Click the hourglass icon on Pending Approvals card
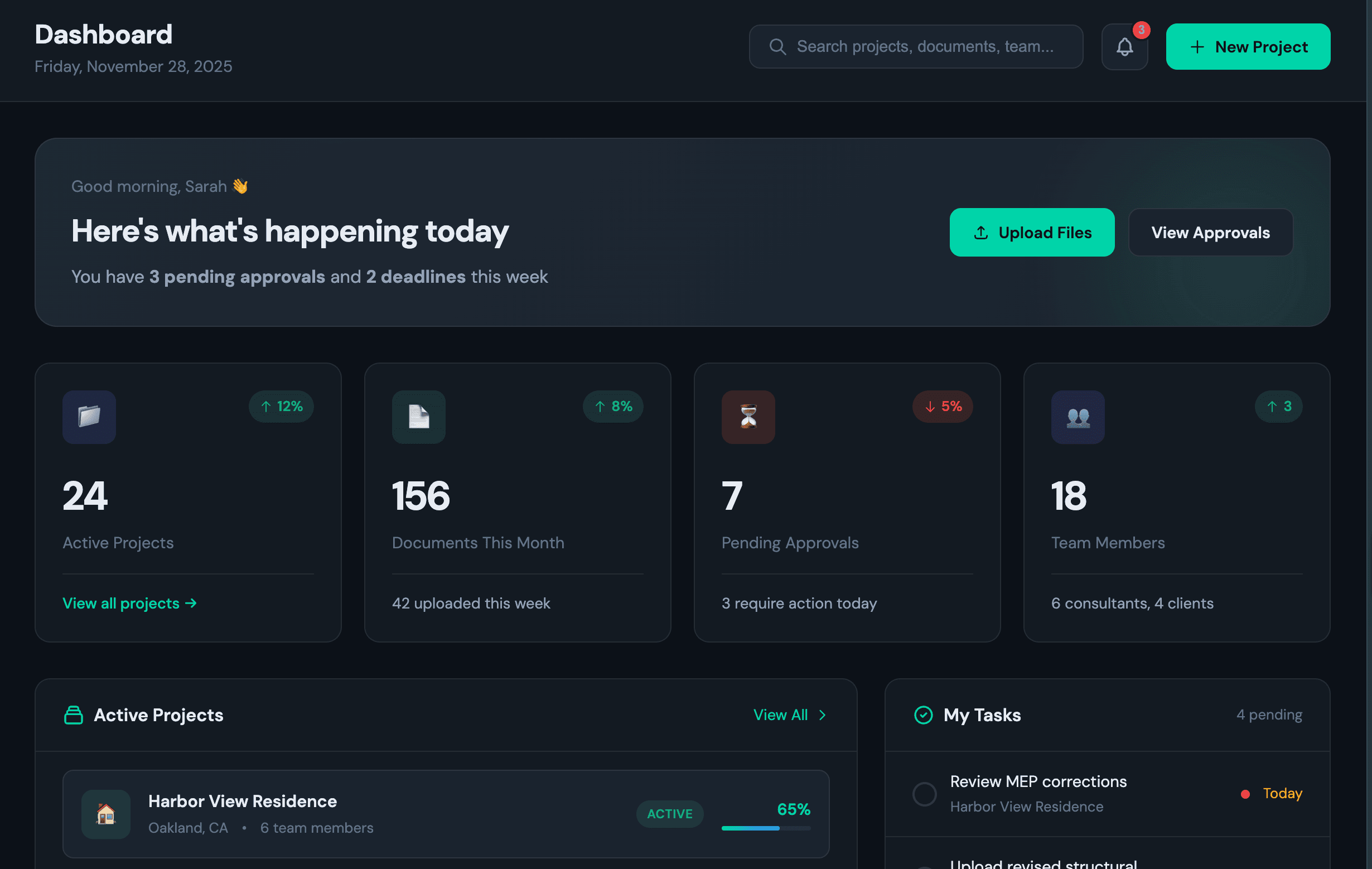This screenshot has width=1372, height=869. tap(747, 417)
